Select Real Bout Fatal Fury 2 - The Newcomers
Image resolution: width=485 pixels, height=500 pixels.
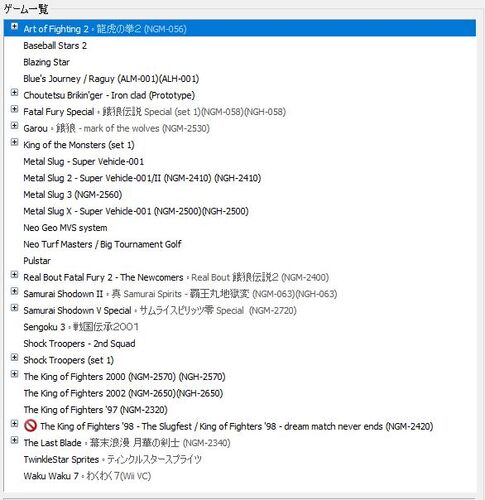click(x=176, y=277)
